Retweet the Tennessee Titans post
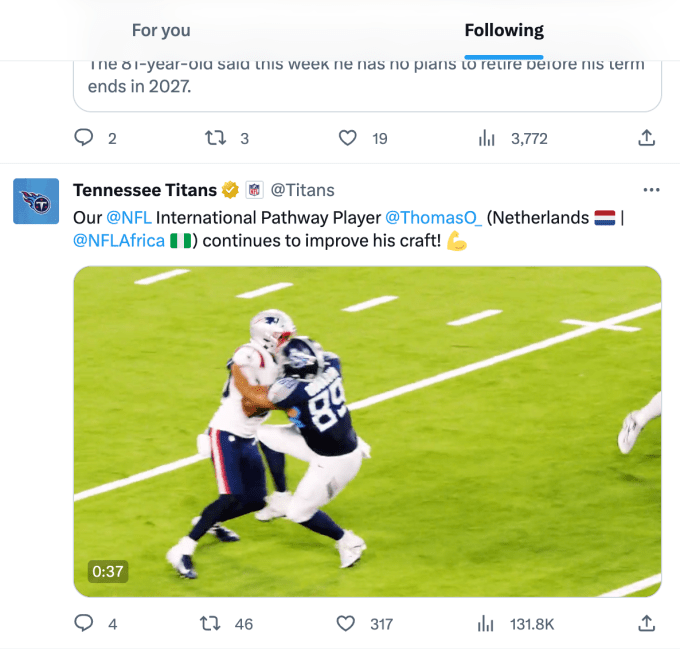 point(211,624)
